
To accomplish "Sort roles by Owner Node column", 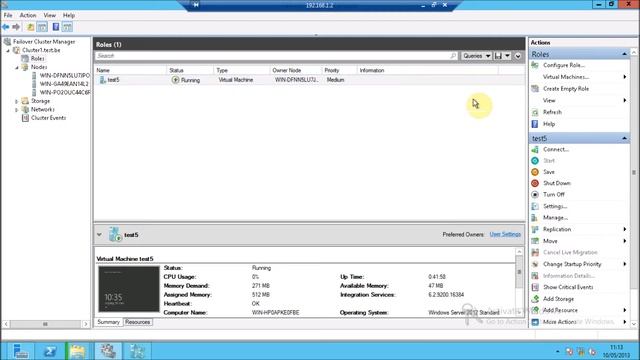I will tap(296, 70).
